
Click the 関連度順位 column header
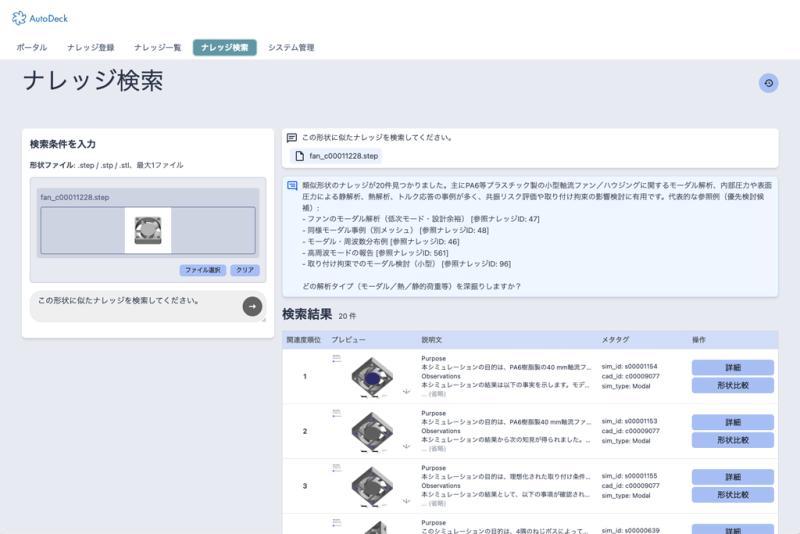(x=304, y=340)
